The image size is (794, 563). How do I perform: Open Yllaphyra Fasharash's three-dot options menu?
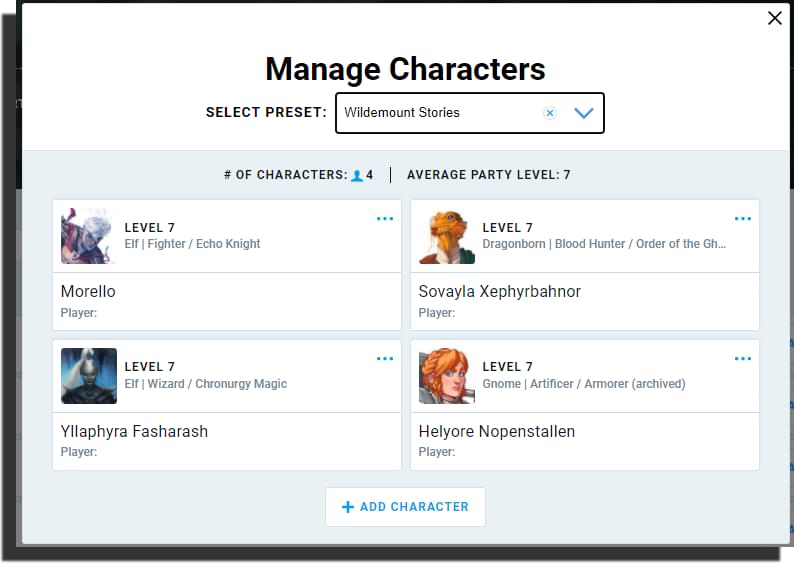385,359
